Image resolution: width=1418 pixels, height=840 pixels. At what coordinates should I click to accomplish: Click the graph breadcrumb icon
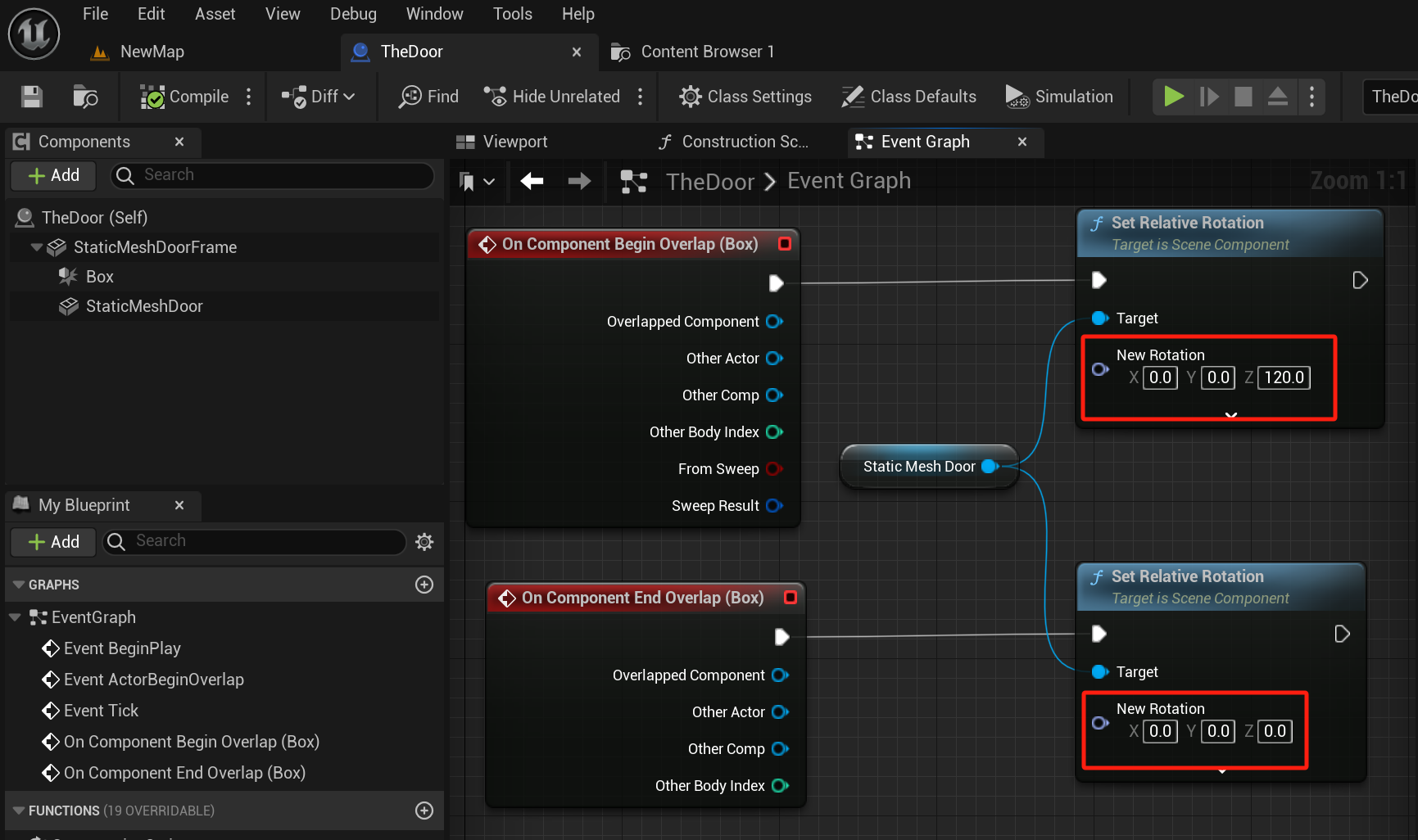point(634,181)
